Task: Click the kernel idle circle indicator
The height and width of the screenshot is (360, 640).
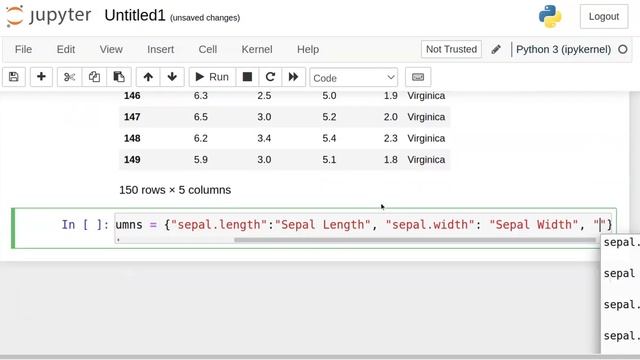Action: pos(622,49)
